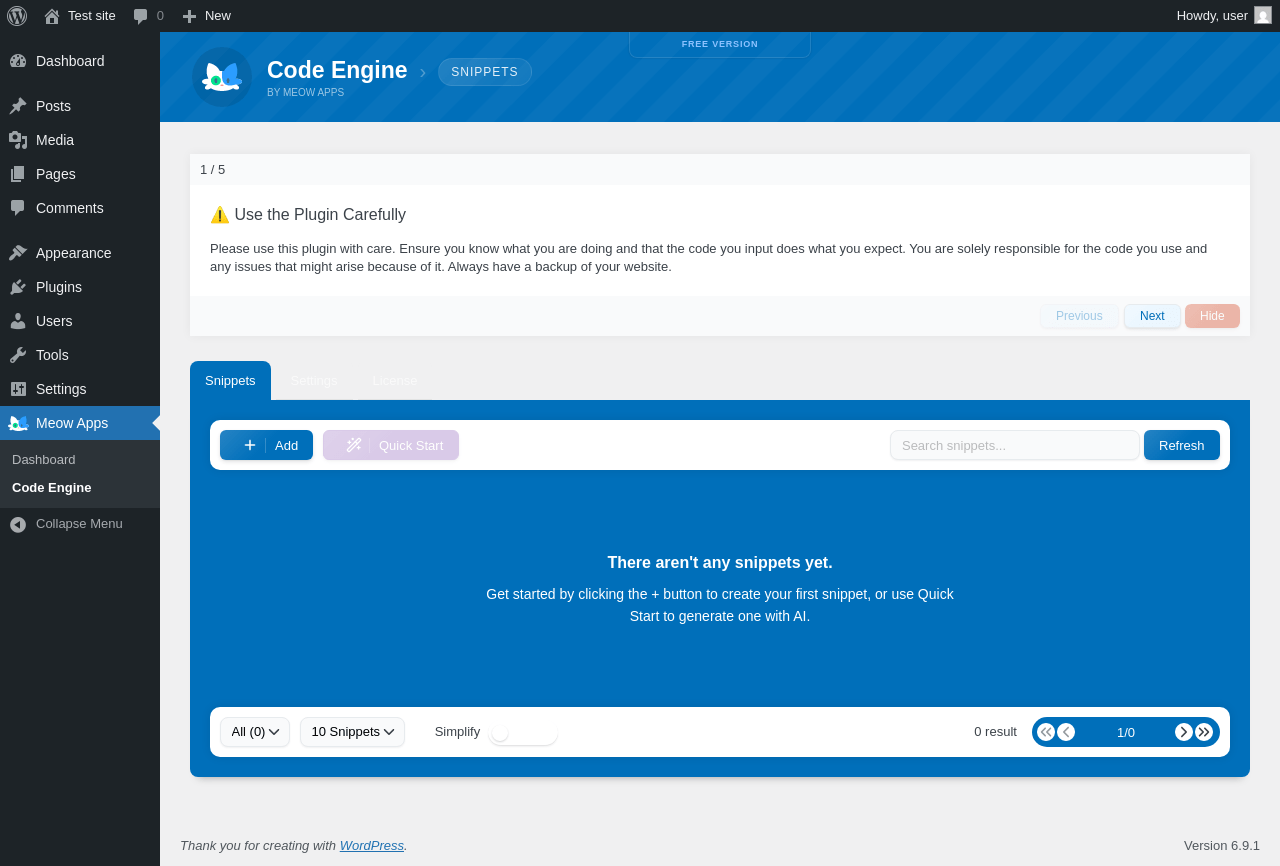Click the WordPress logo icon

pyautogui.click(x=17, y=16)
